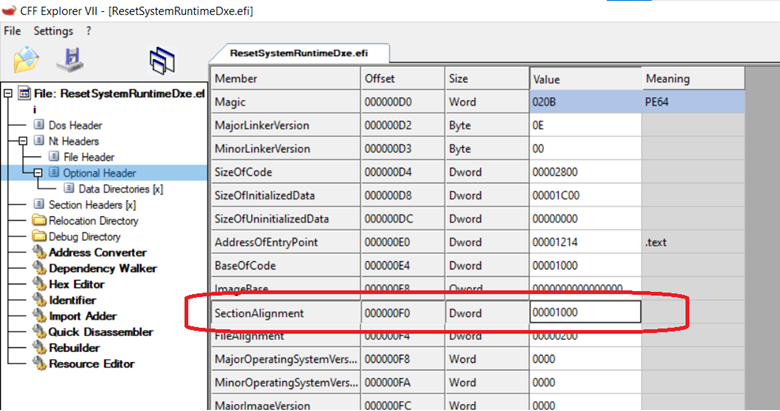Open the Address Converter tool
Image resolution: width=780 pixels, height=411 pixels.
pyautogui.click(x=97, y=252)
